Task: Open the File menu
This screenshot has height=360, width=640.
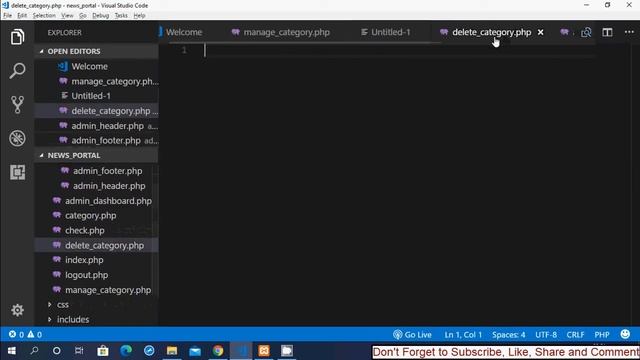Action: point(8,16)
